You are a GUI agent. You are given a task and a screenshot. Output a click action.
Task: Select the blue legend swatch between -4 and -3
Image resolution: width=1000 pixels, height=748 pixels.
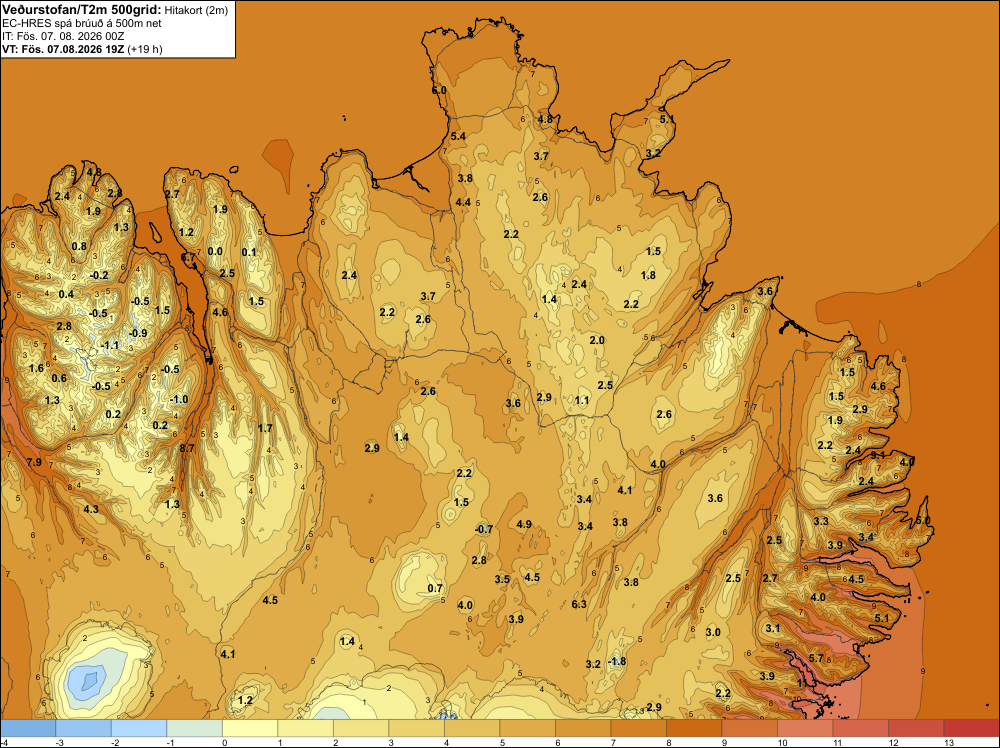(x=28, y=728)
